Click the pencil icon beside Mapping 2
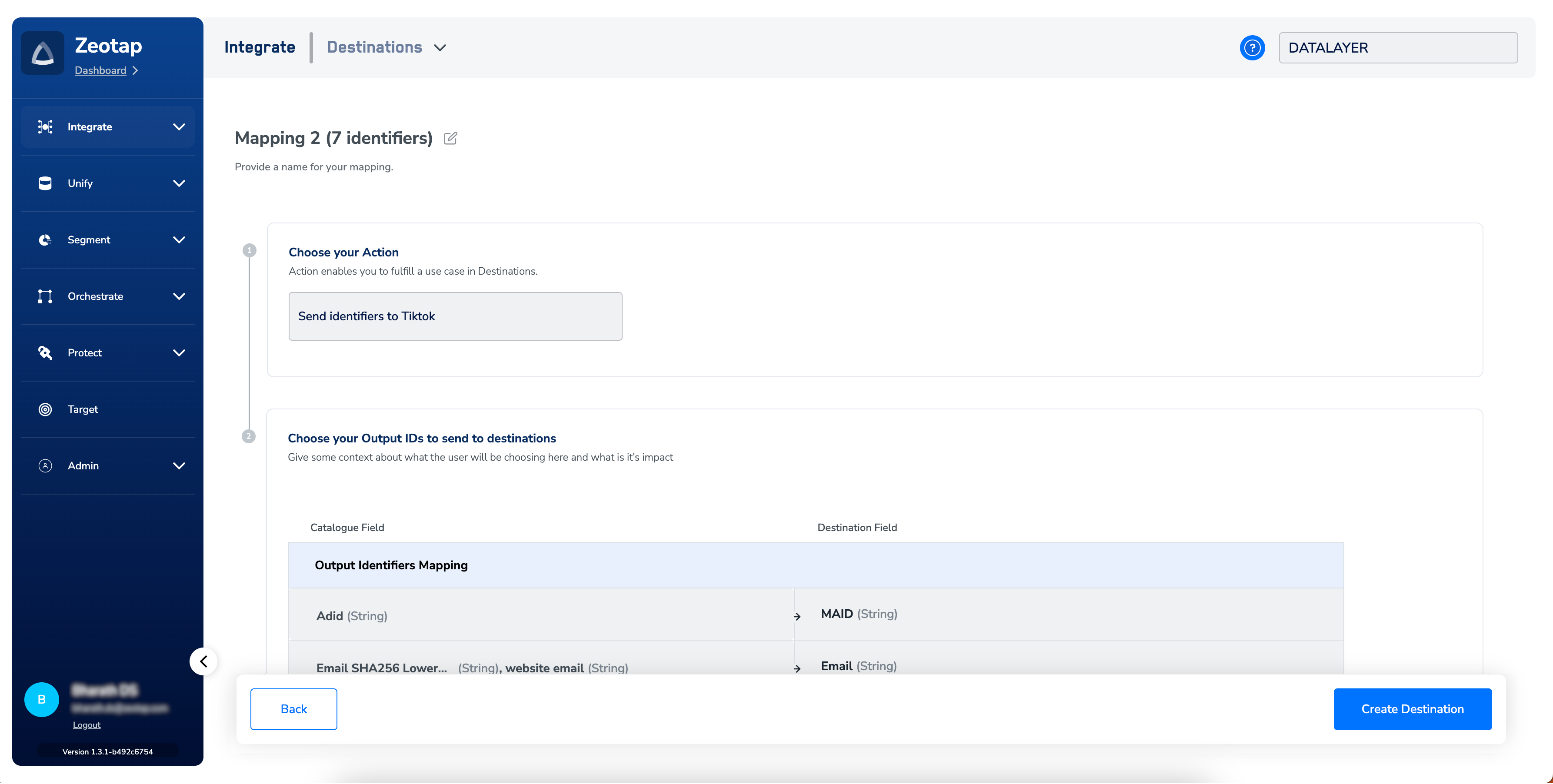This screenshot has width=1553, height=784. click(x=450, y=139)
